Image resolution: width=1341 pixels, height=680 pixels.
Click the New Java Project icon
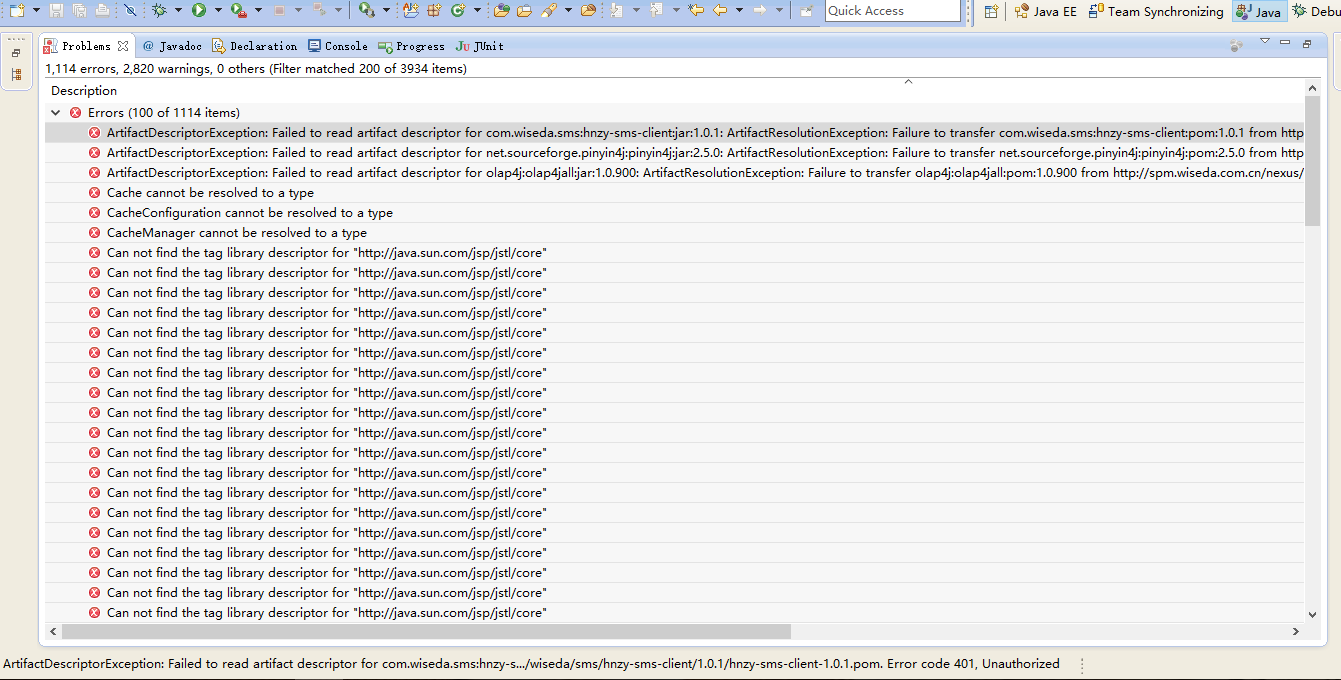411,10
